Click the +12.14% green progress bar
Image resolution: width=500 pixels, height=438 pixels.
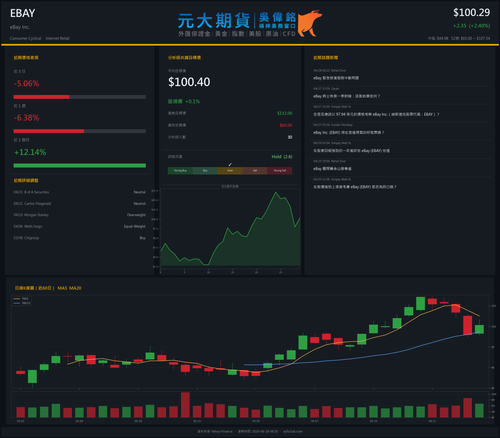[x=80, y=166]
